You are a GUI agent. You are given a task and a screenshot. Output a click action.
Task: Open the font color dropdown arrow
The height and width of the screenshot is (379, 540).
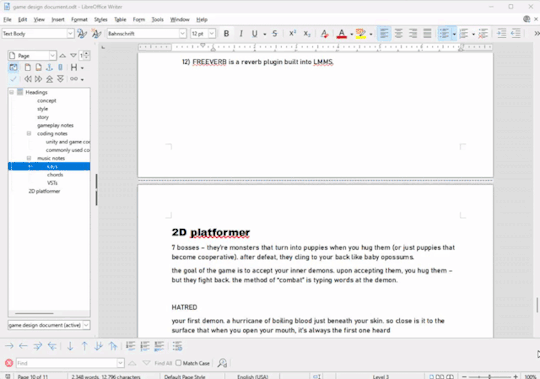[351, 34]
